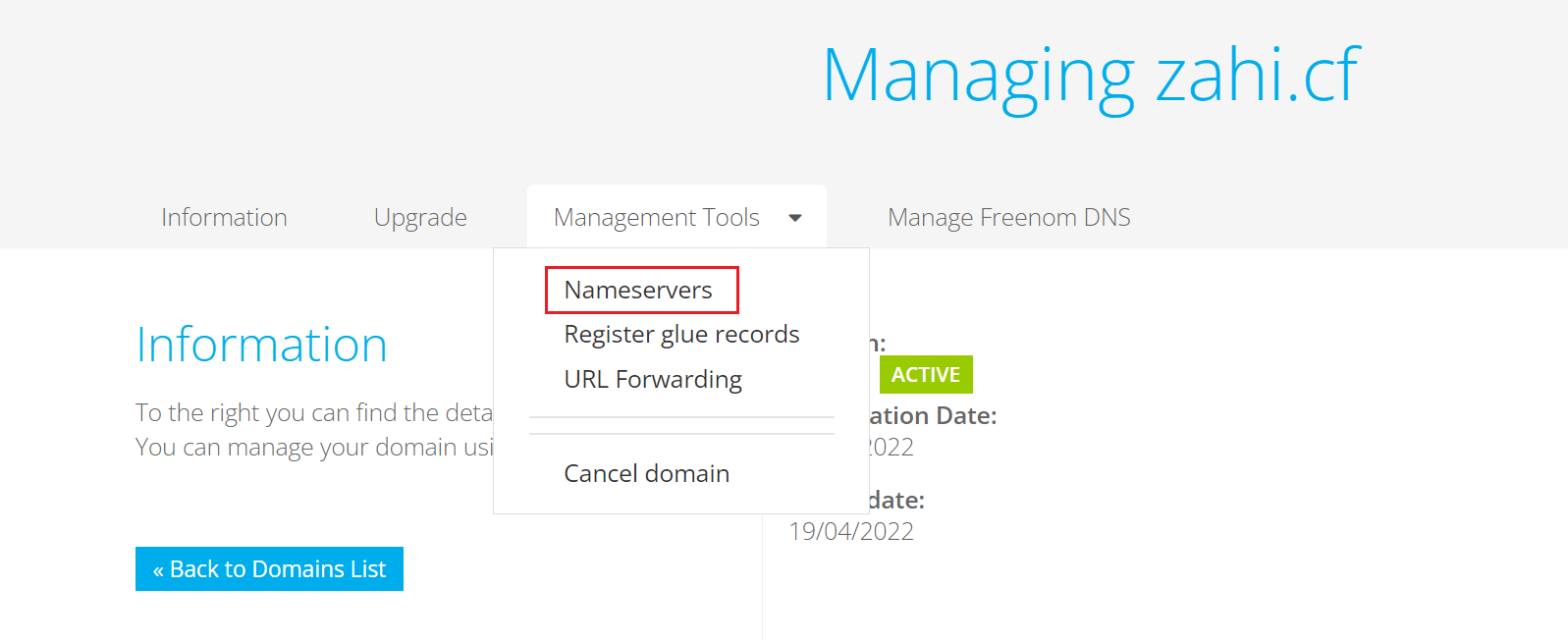Open URL Forwarding from the menu
1568x642 pixels.
tap(653, 380)
